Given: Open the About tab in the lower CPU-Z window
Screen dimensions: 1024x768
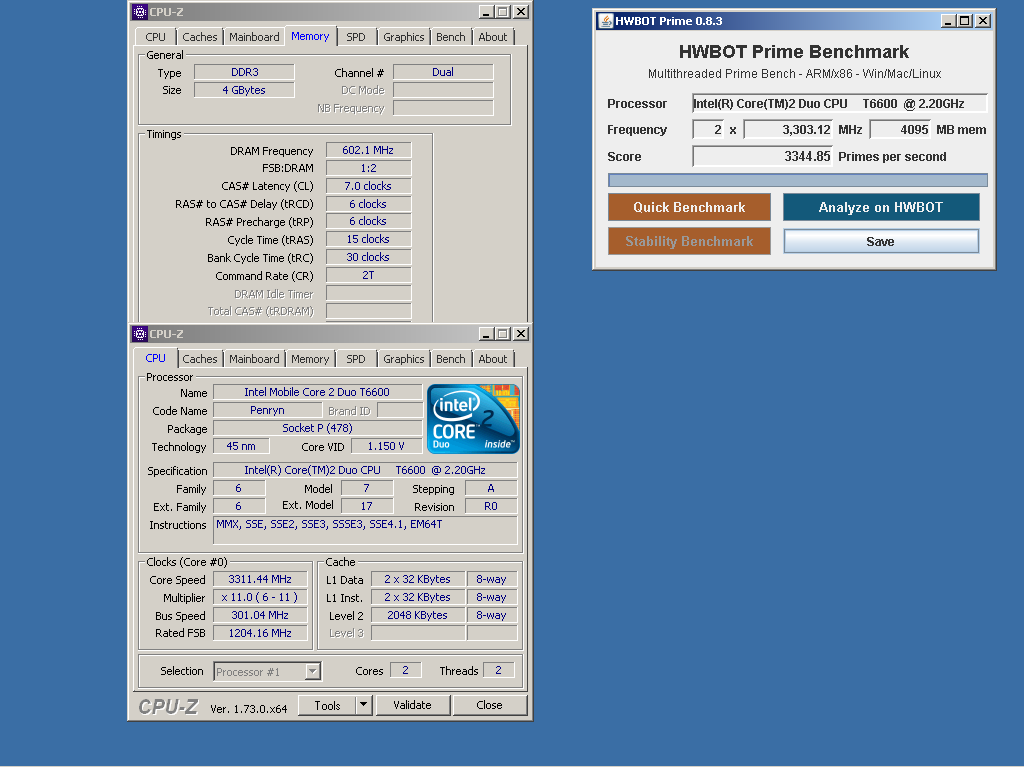Looking at the screenshot, I should click(492, 359).
